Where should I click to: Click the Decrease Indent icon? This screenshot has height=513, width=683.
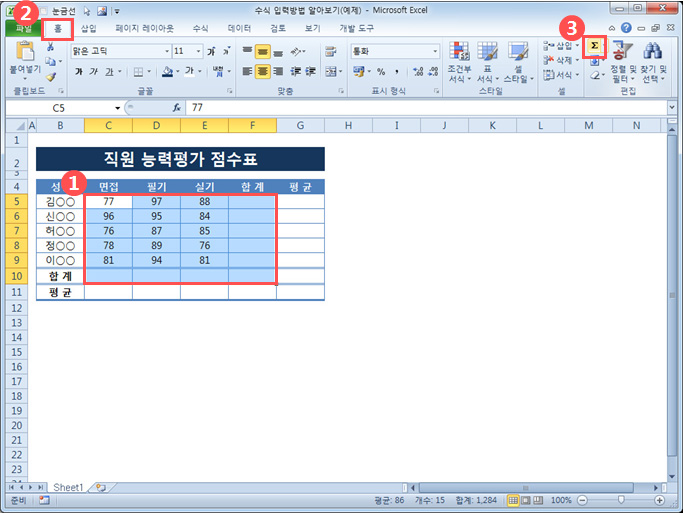coord(295,71)
